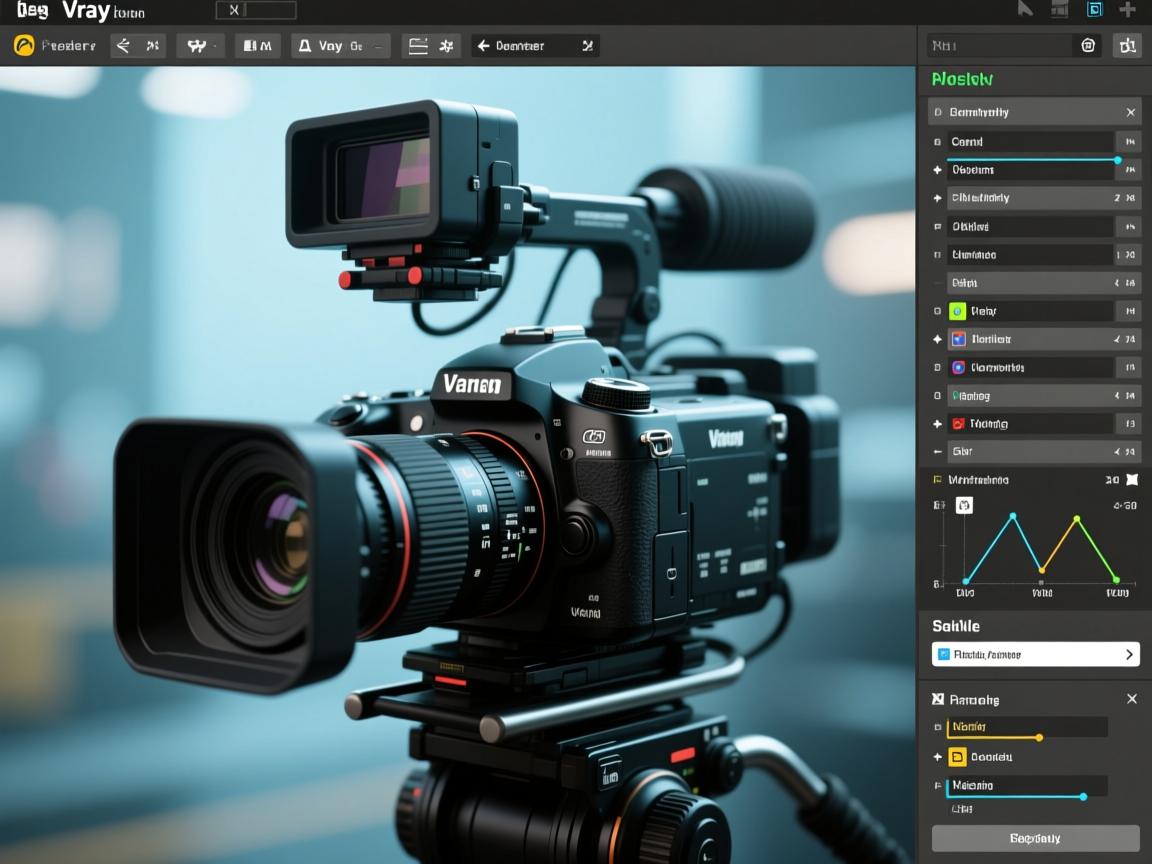1152x864 pixels.
Task: Click the lime green icon in the layer list
Action: [957, 311]
